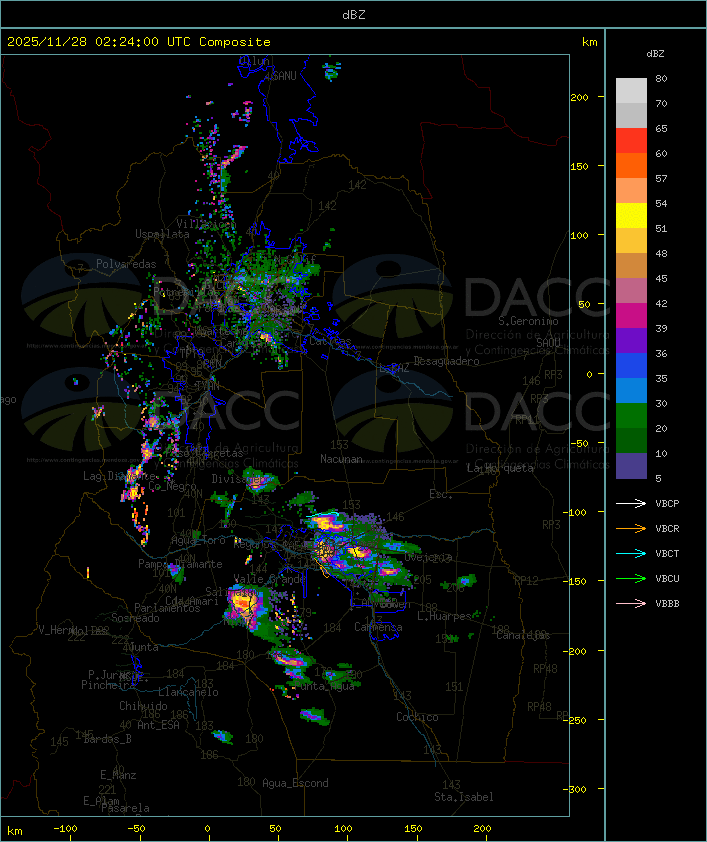
Task: Click the VBCT legend label
Action: [667, 554]
